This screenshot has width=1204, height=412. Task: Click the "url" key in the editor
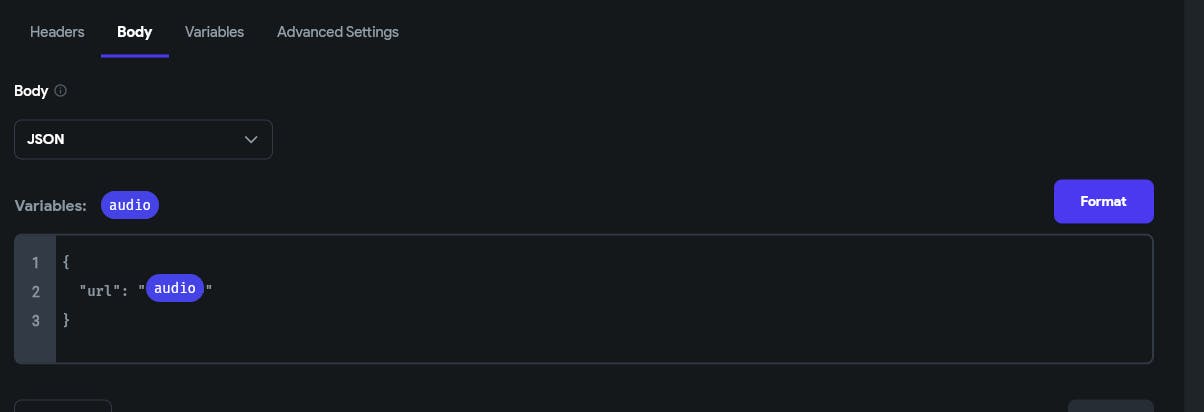[99, 292]
